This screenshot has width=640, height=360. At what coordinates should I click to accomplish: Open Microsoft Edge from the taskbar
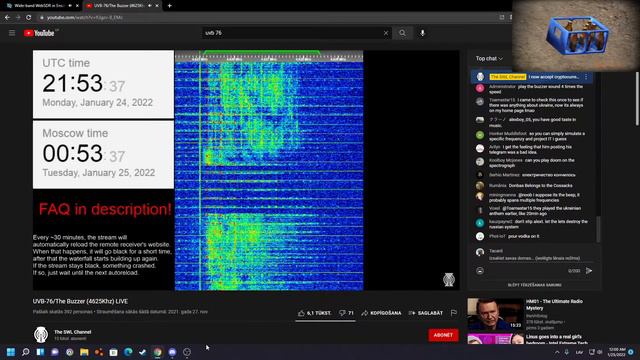pos(128,352)
